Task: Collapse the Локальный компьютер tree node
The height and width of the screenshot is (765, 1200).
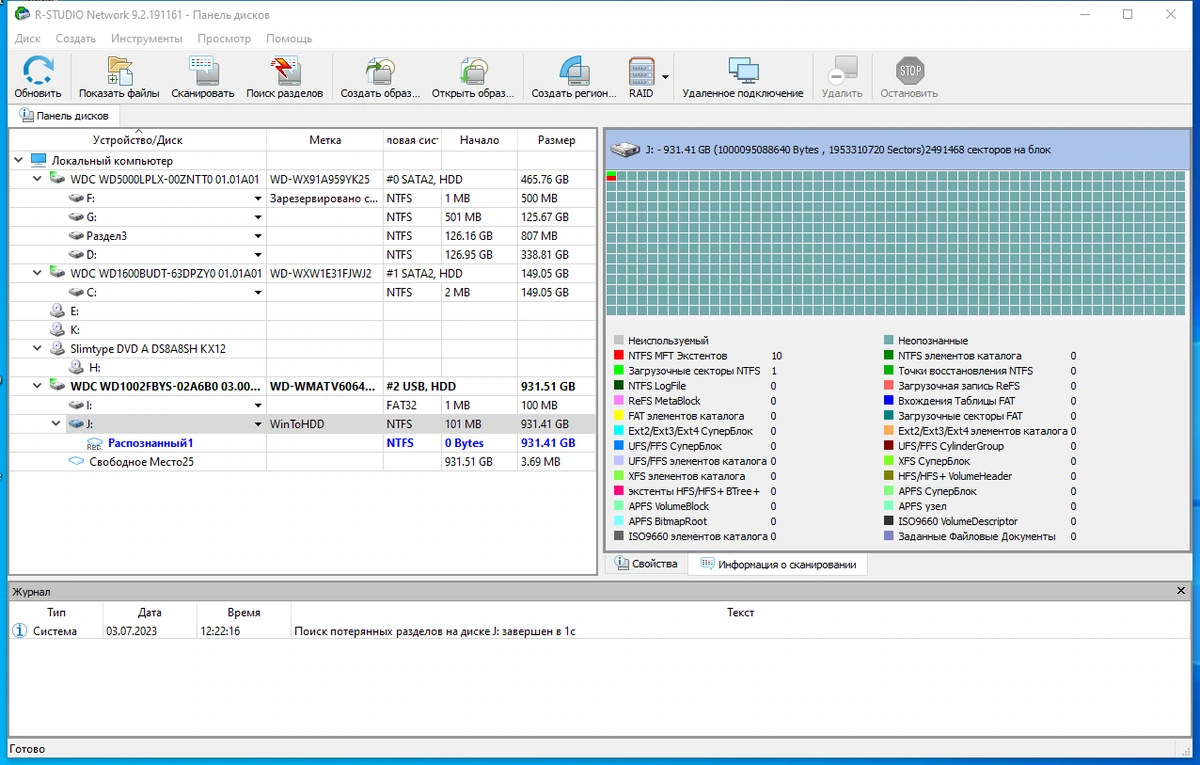Action: pyautogui.click(x=19, y=160)
